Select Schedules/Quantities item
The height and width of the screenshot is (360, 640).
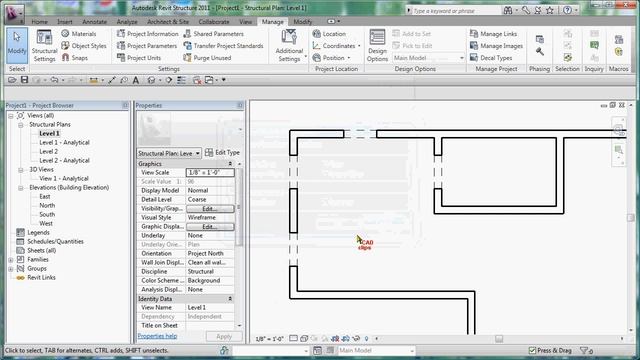55,242
